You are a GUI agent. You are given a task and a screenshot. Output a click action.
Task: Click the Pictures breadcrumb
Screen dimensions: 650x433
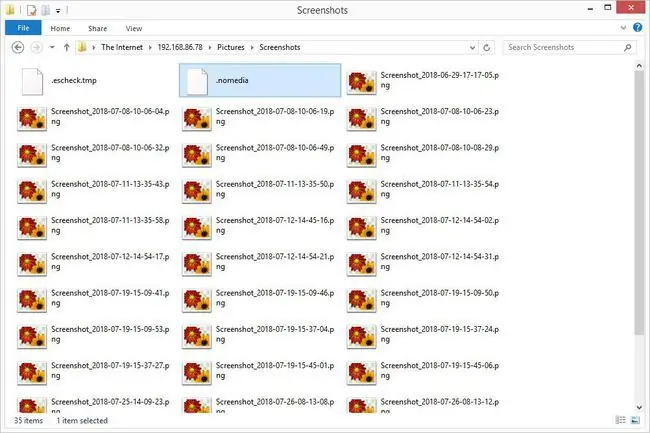(x=231, y=47)
